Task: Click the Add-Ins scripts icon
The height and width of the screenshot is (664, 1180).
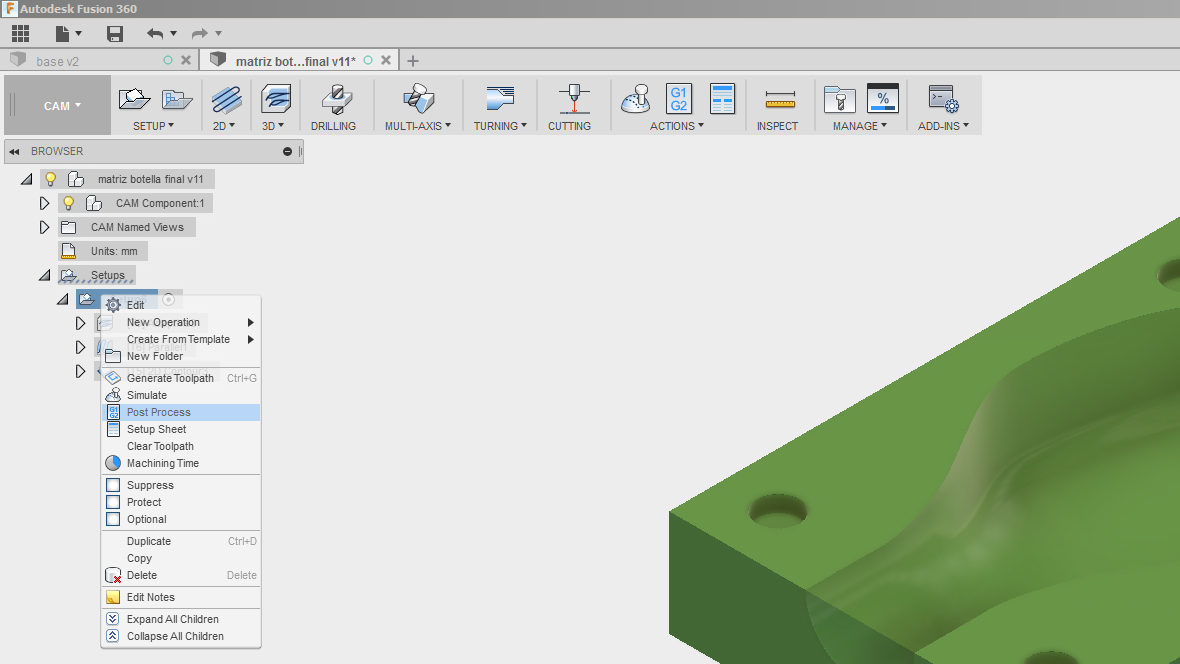Action: point(942,99)
